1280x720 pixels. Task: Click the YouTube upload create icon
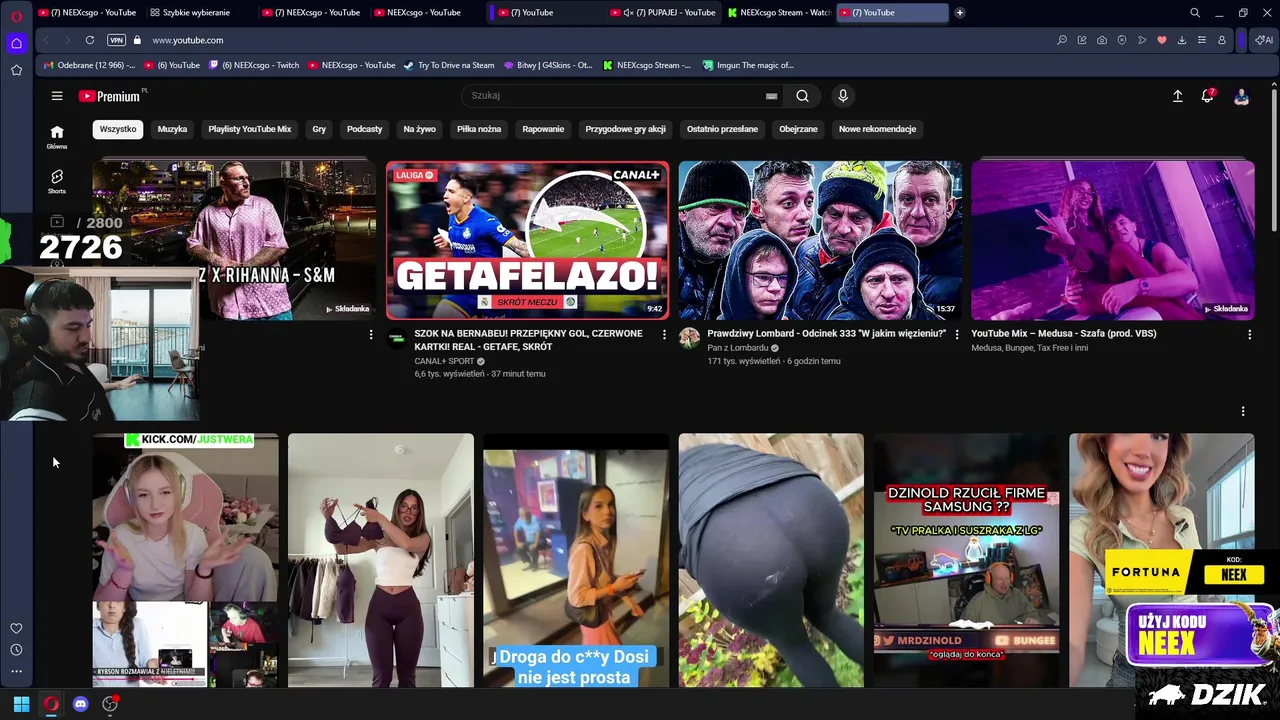click(1178, 96)
